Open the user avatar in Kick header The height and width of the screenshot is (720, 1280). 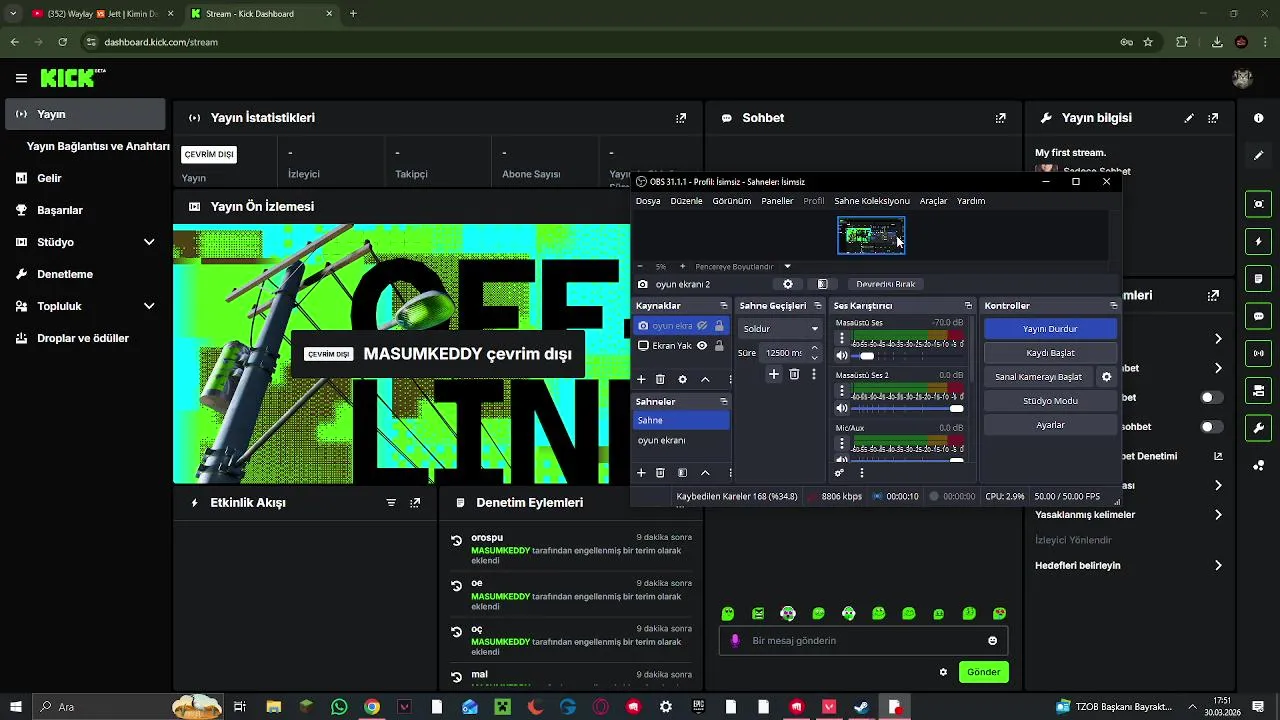click(x=1243, y=78)
